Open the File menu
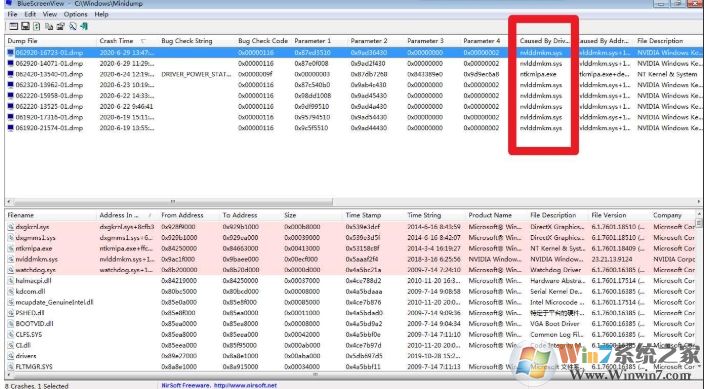The image size is (707, 389). [x=12, y=14]
